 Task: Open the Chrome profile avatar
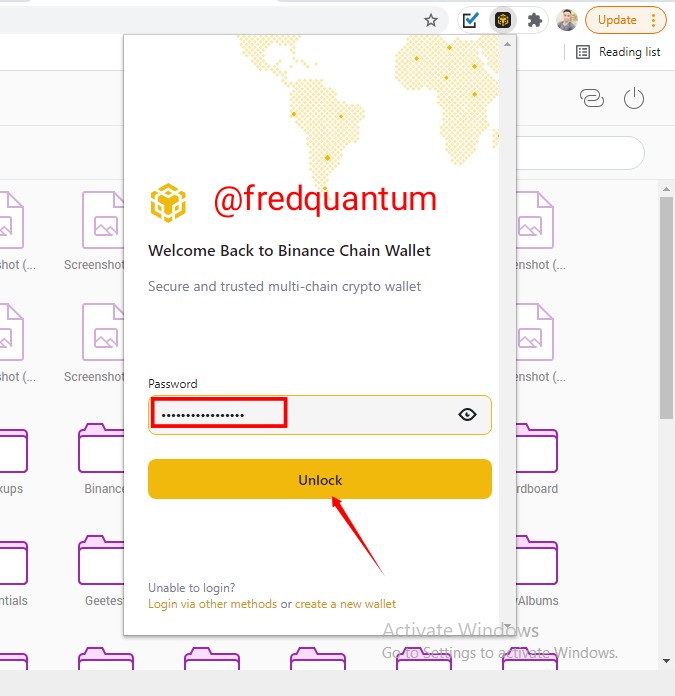567,20
